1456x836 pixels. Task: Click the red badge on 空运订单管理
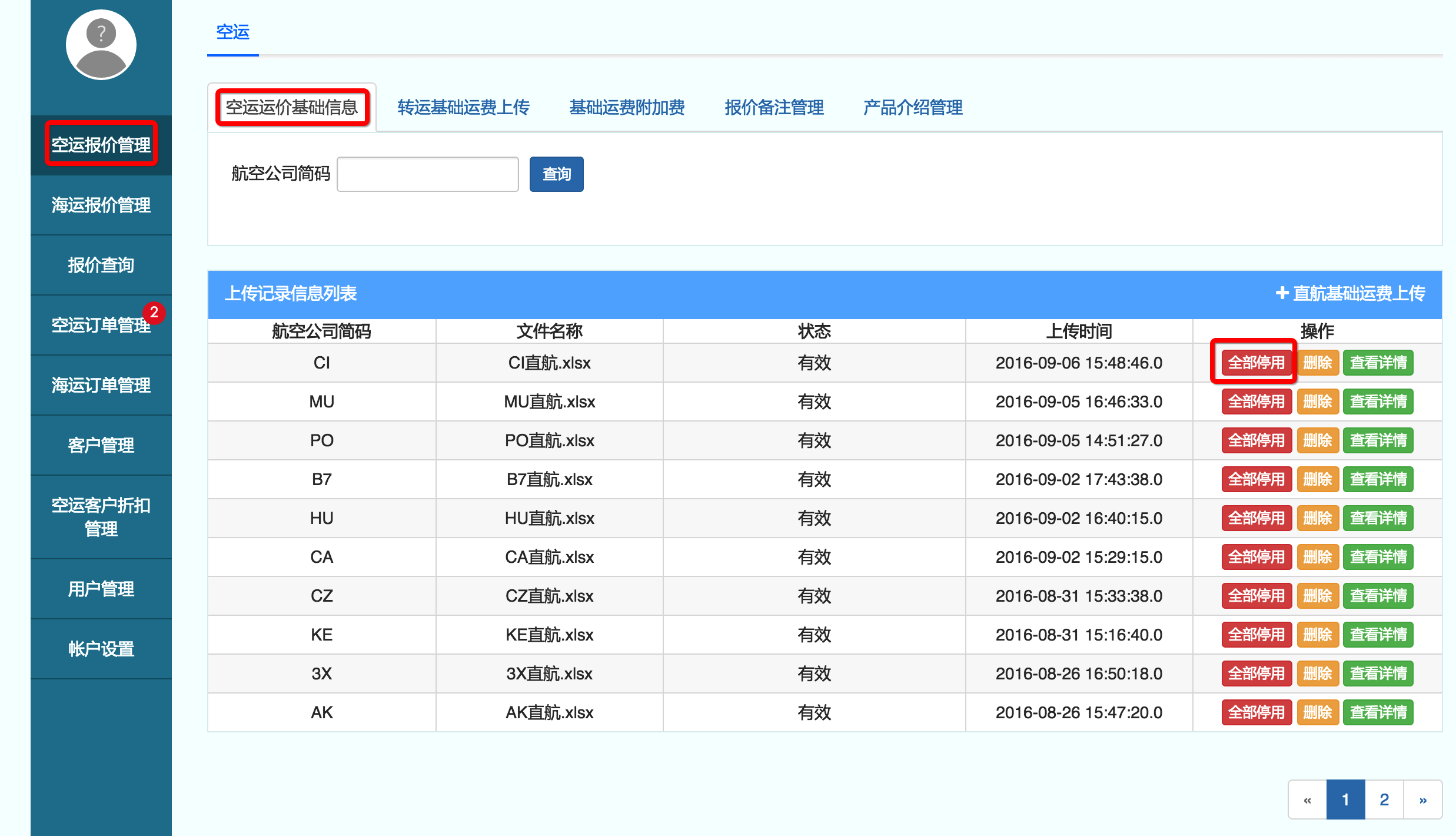coord(154,313)
